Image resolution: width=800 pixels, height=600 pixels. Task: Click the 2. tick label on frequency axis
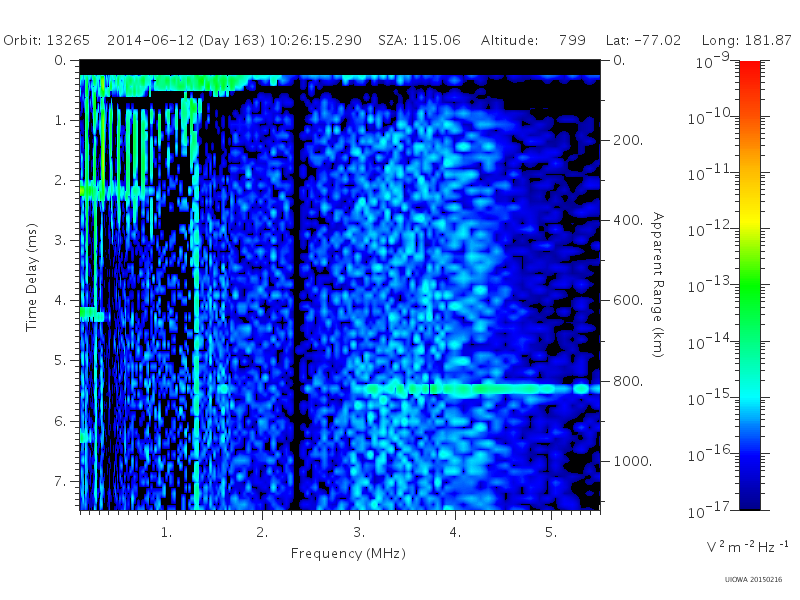tap(262, 533)
